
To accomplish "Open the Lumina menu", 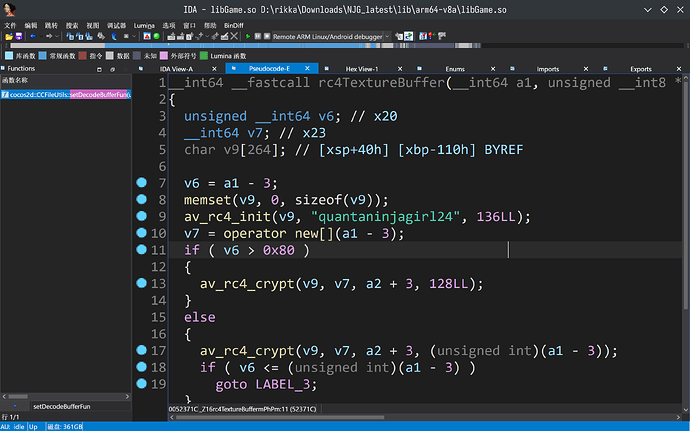I will pyautogui.click(x=144, y=26).
